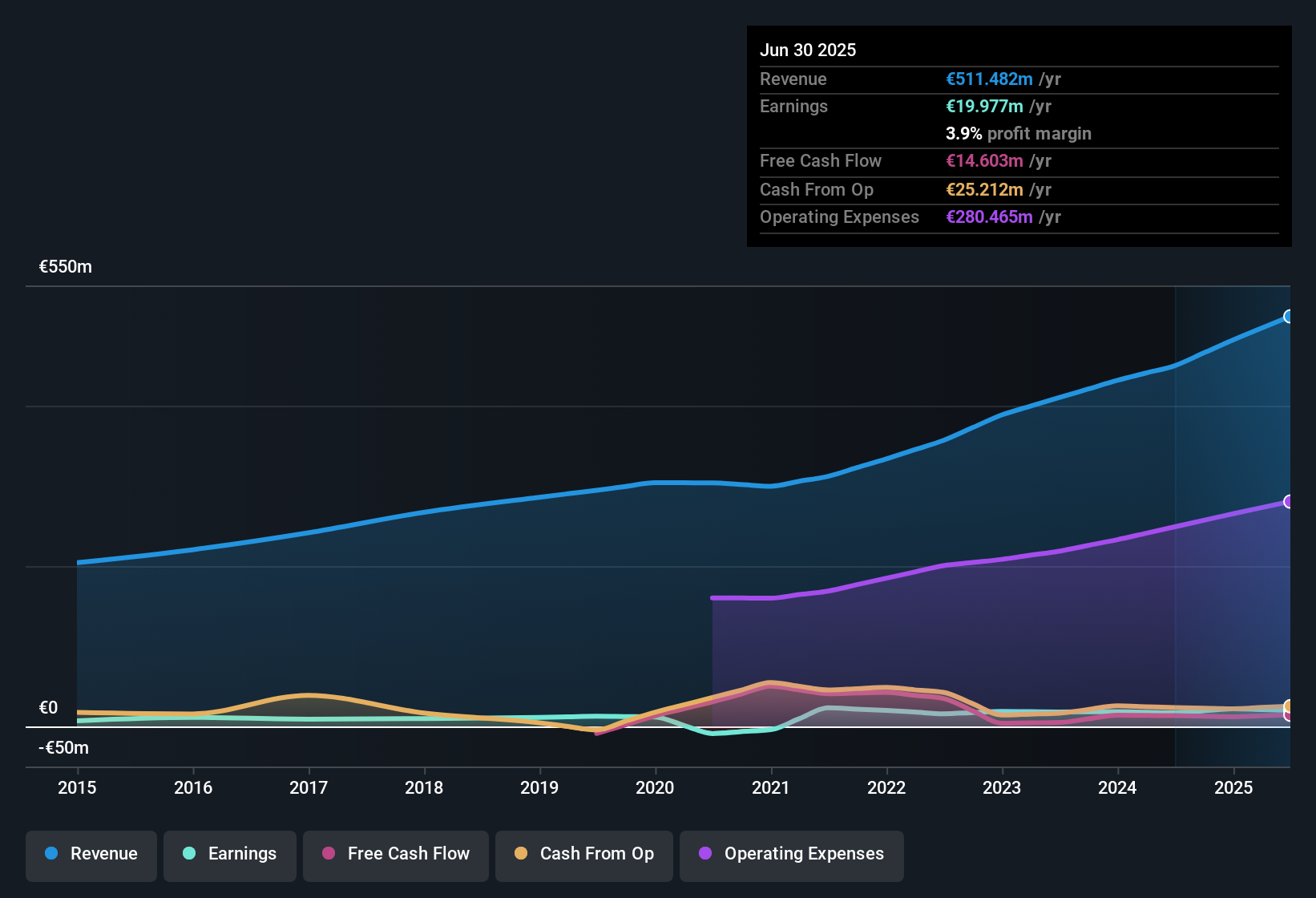Click the 3.9% profit margin text
The width and height of the screenshot is (1316, 898).
[x=1019, y=134]
